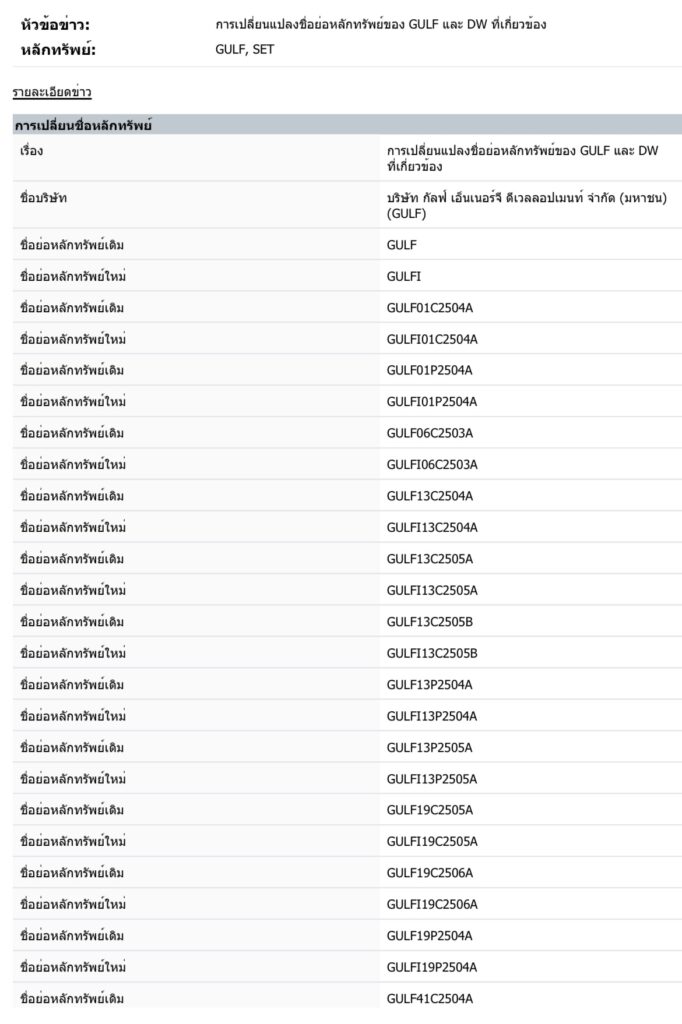Click the GULF19C2506A cell
682x1024 pixels.
(x=430, y=873)
